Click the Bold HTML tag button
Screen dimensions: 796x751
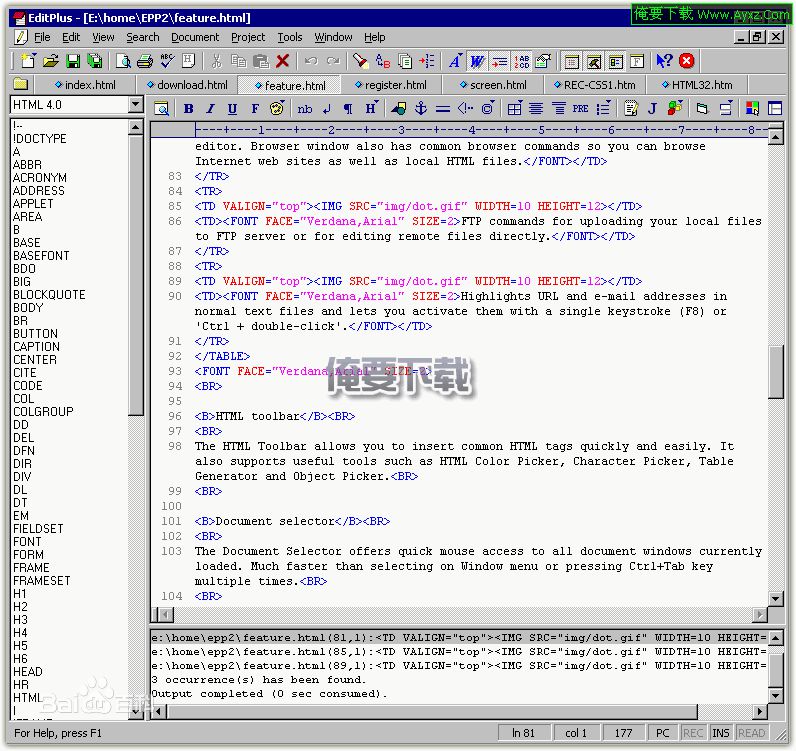point(187,109)
